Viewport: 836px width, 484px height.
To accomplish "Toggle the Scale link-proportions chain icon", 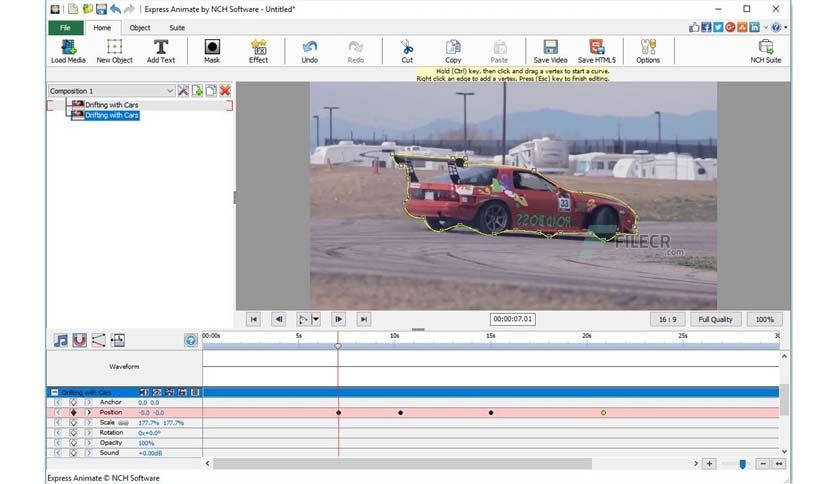I will click(123, 423).
